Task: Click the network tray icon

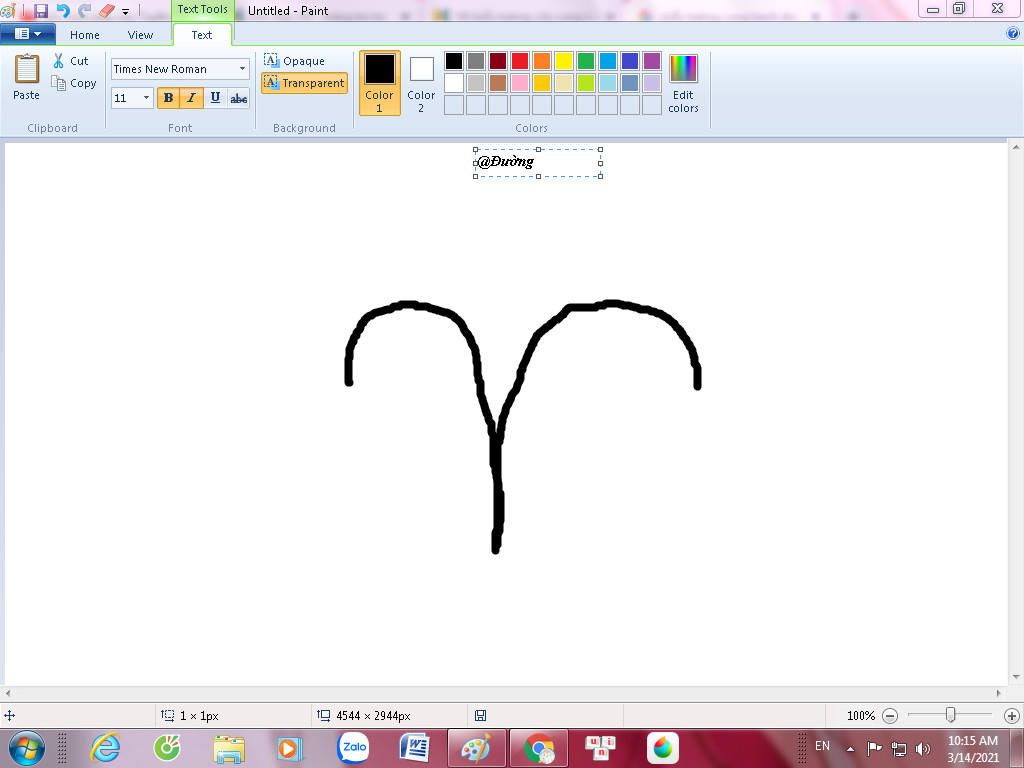Action: tap(899, 749)
